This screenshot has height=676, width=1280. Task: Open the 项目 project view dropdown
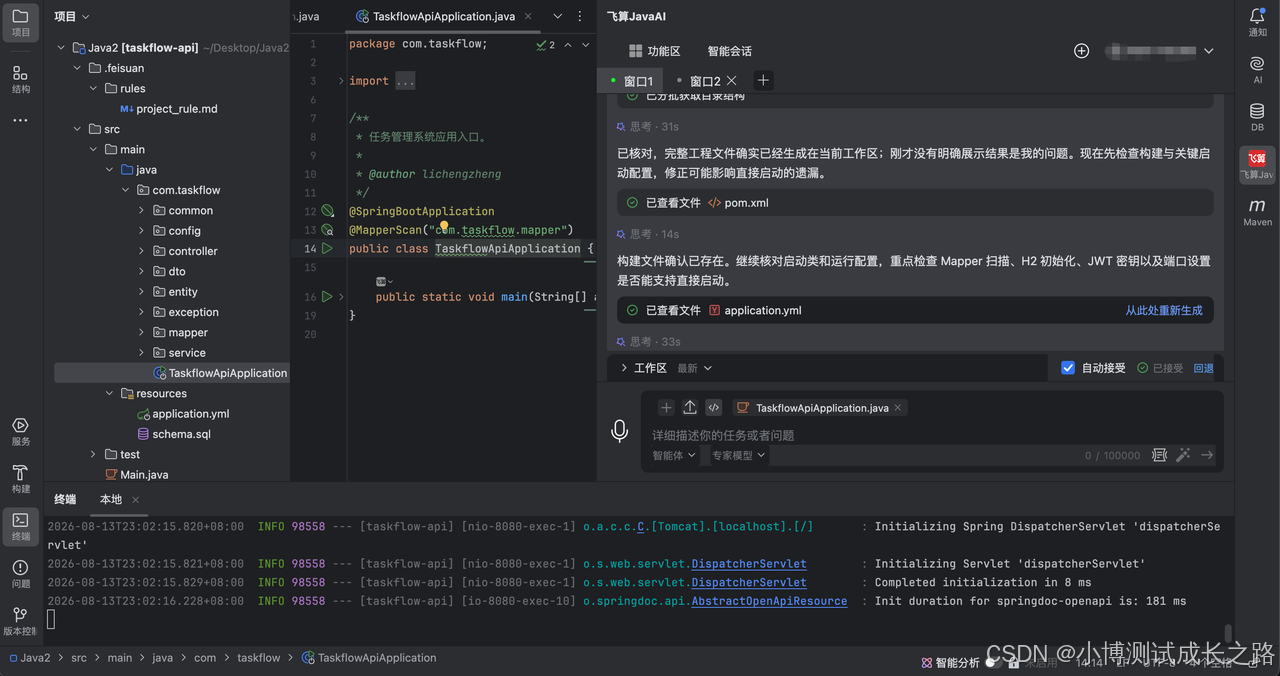72,16
